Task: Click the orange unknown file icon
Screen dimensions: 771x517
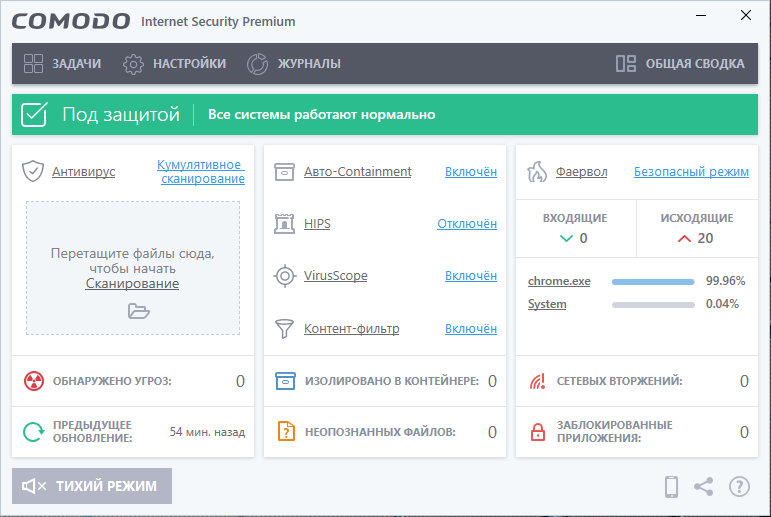Action: [x=286, y=431]
